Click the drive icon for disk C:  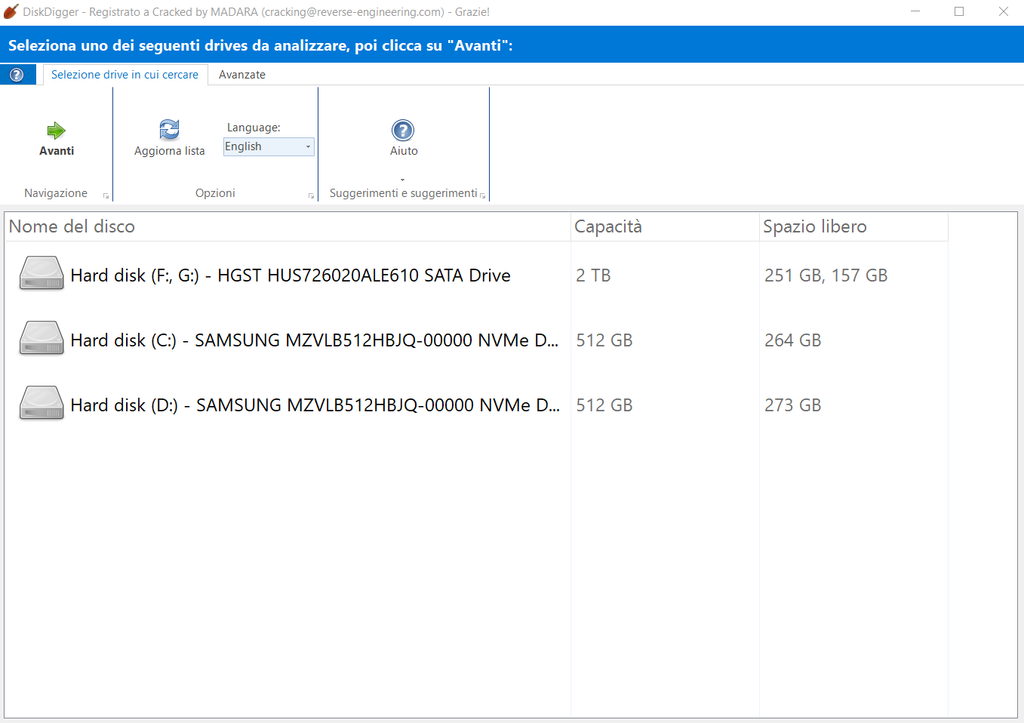(41, 338)
